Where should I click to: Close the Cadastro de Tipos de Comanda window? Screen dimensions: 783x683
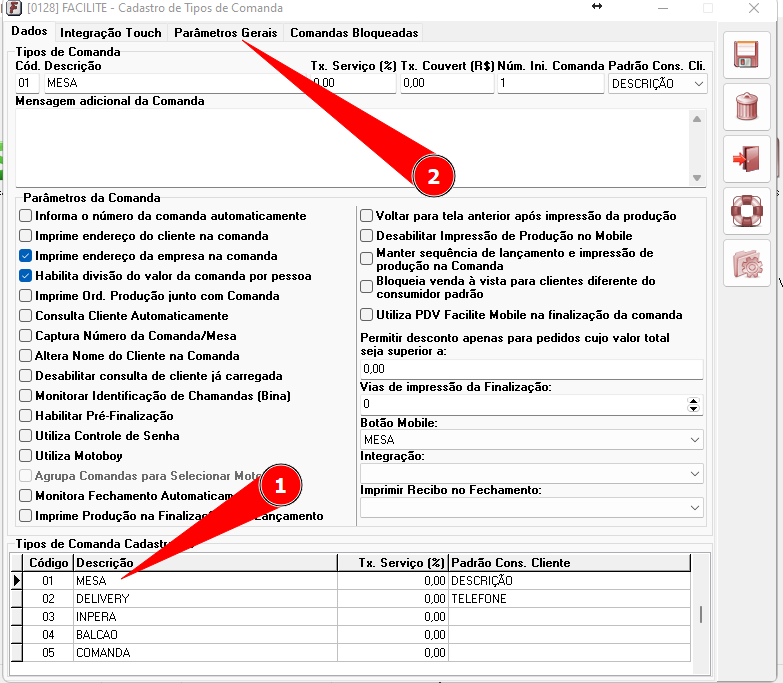(x=754, y=8)
